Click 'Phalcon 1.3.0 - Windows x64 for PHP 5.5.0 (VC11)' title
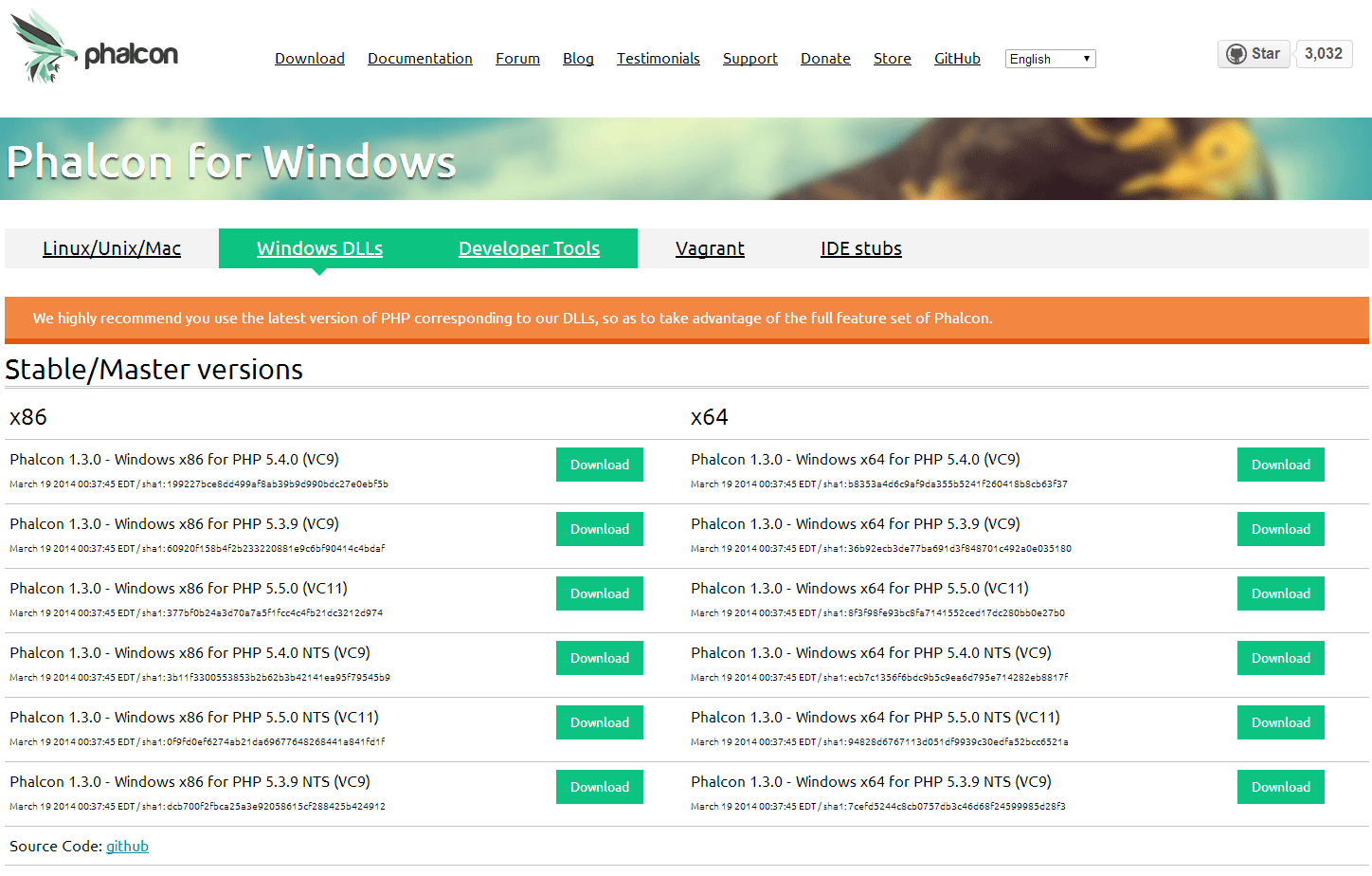This screenshot has width=1372, height=876. point(859,589)
